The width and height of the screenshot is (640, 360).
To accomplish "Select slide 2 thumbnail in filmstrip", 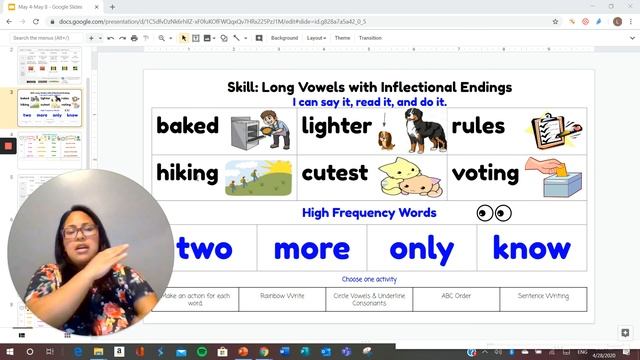I will tap(49, 65).
